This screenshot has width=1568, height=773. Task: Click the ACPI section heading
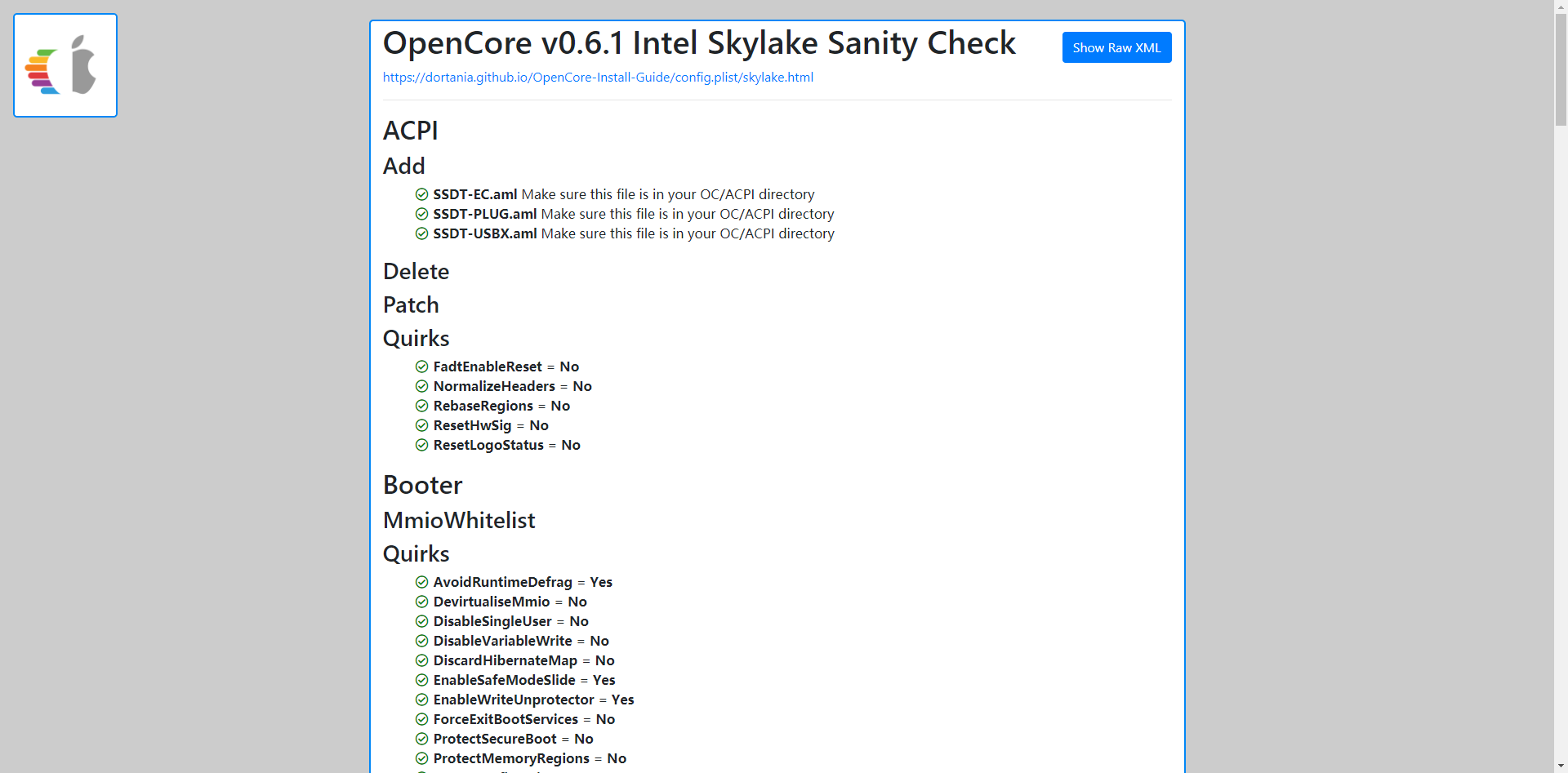point(411,131)
